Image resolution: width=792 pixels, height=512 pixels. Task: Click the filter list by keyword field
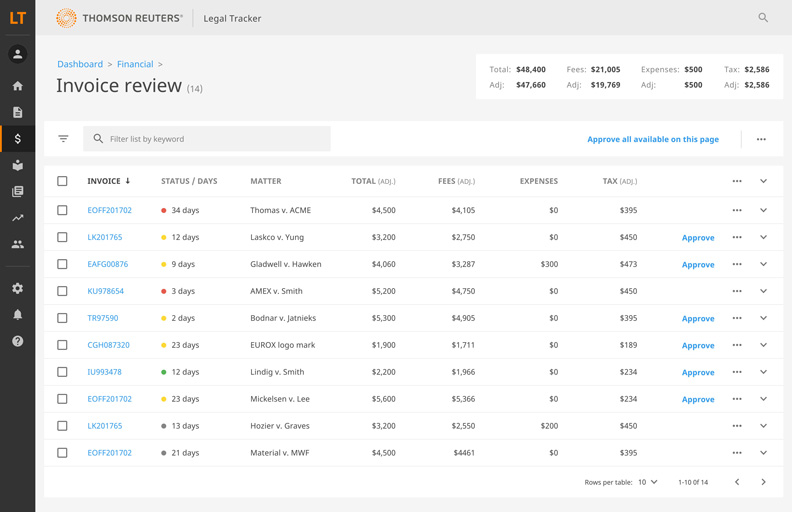[x=215, y=139]
